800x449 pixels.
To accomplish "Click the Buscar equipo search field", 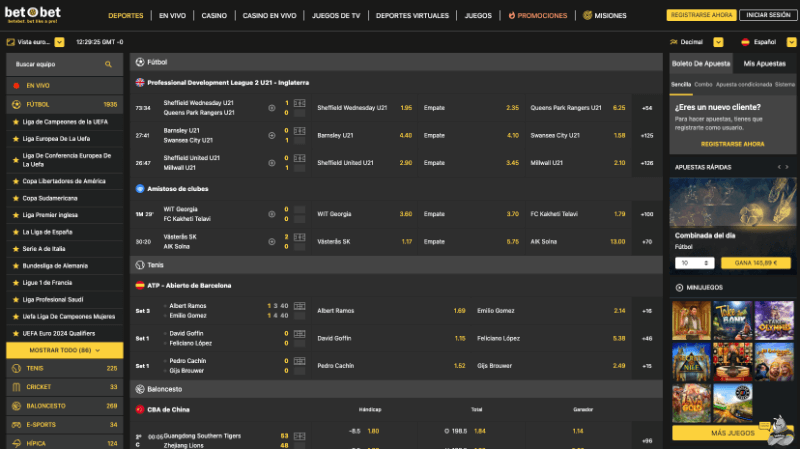I will click(64, 64).
